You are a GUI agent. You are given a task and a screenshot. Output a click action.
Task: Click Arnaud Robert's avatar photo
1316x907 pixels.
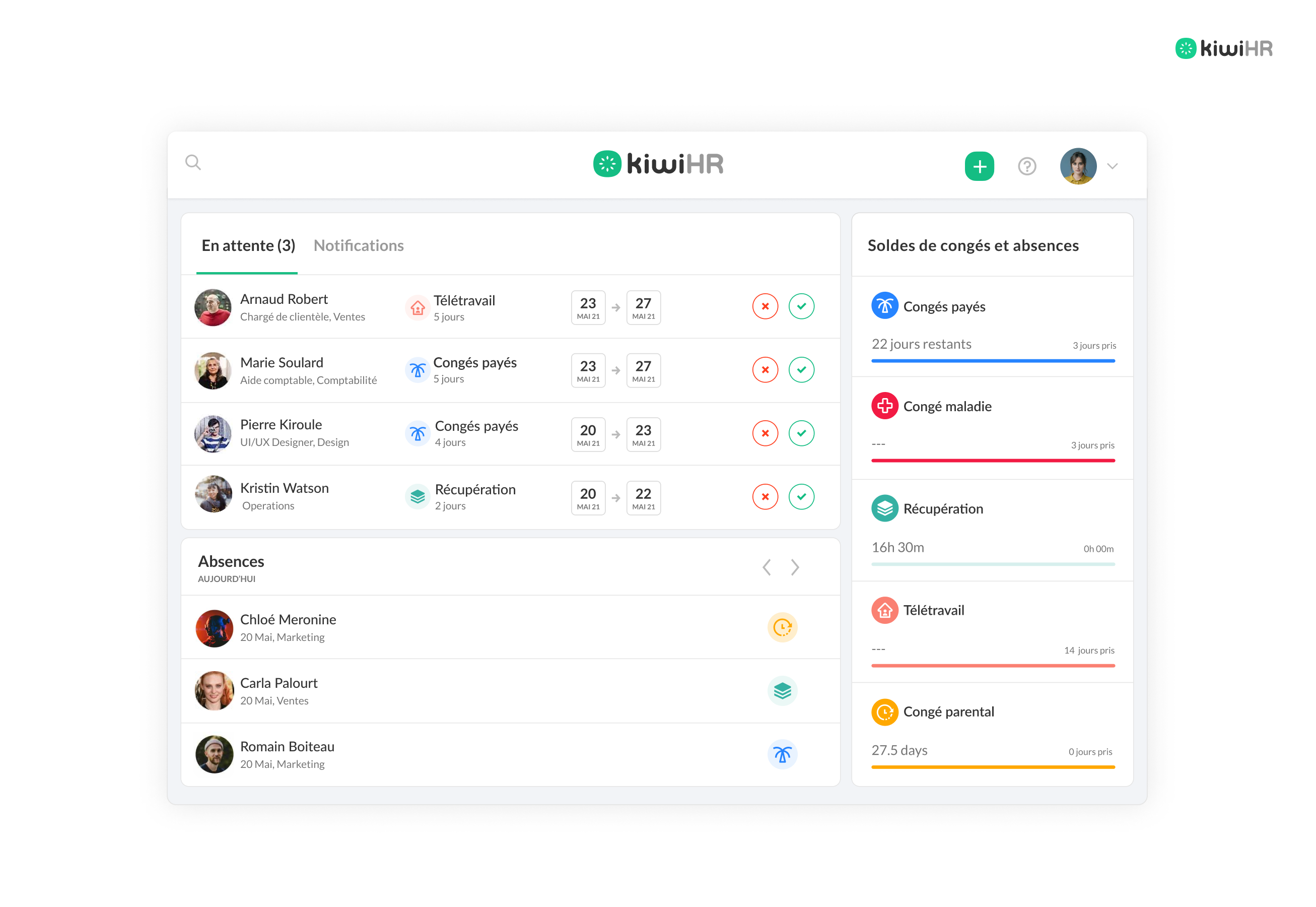pyautogui.click(x=213, y=307)
